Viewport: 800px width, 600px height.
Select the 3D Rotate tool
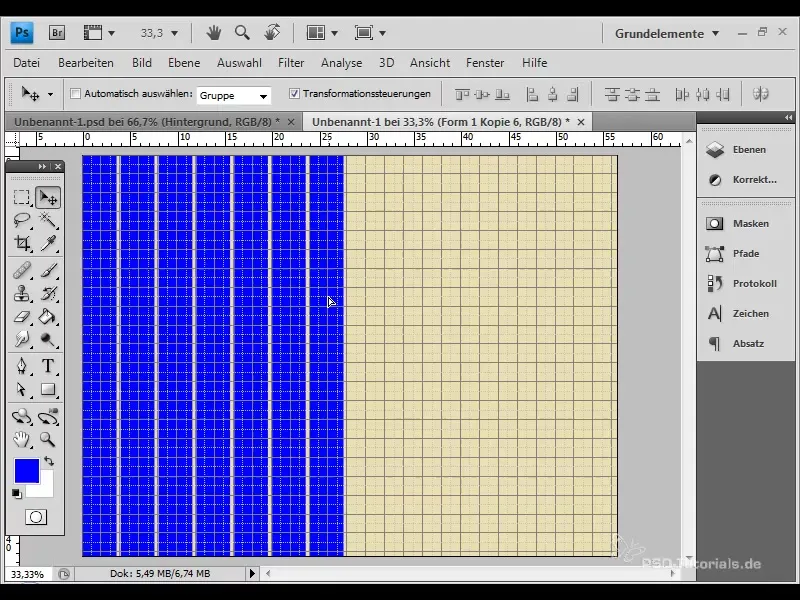[21, 417]
